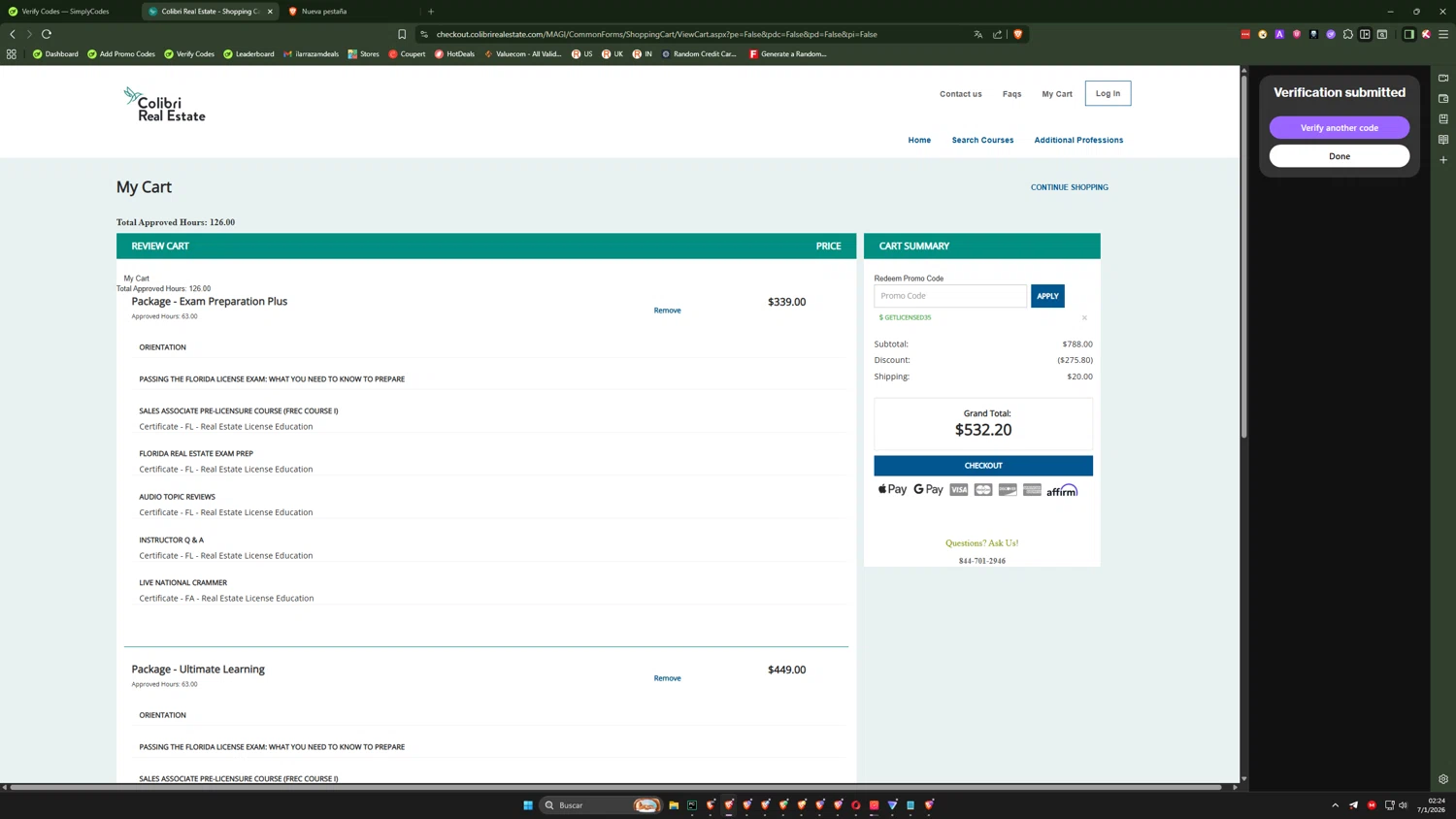The height and width of the screenshot is (819, 1456).
Task: Click the volume speaker tray icon
Action: [x=1403, y=804]
